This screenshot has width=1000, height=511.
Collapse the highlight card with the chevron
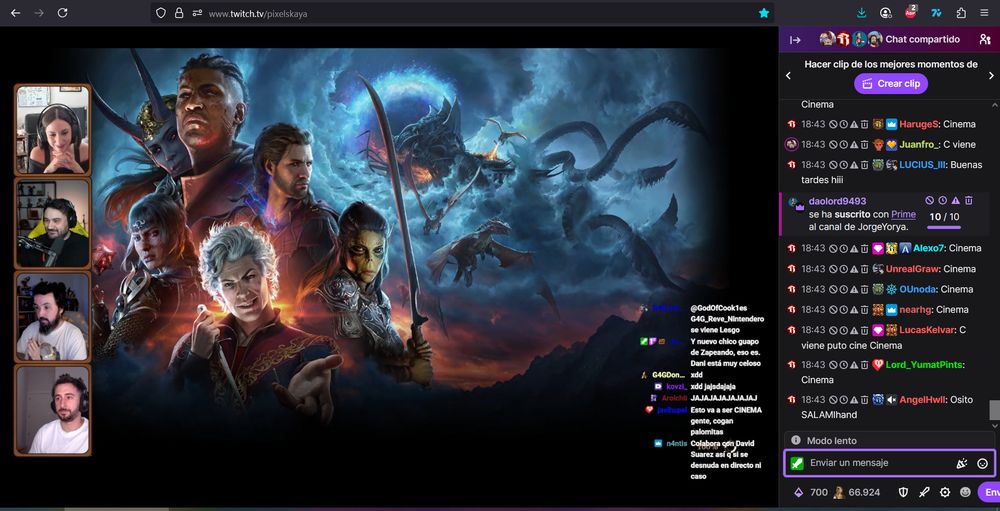994,105
